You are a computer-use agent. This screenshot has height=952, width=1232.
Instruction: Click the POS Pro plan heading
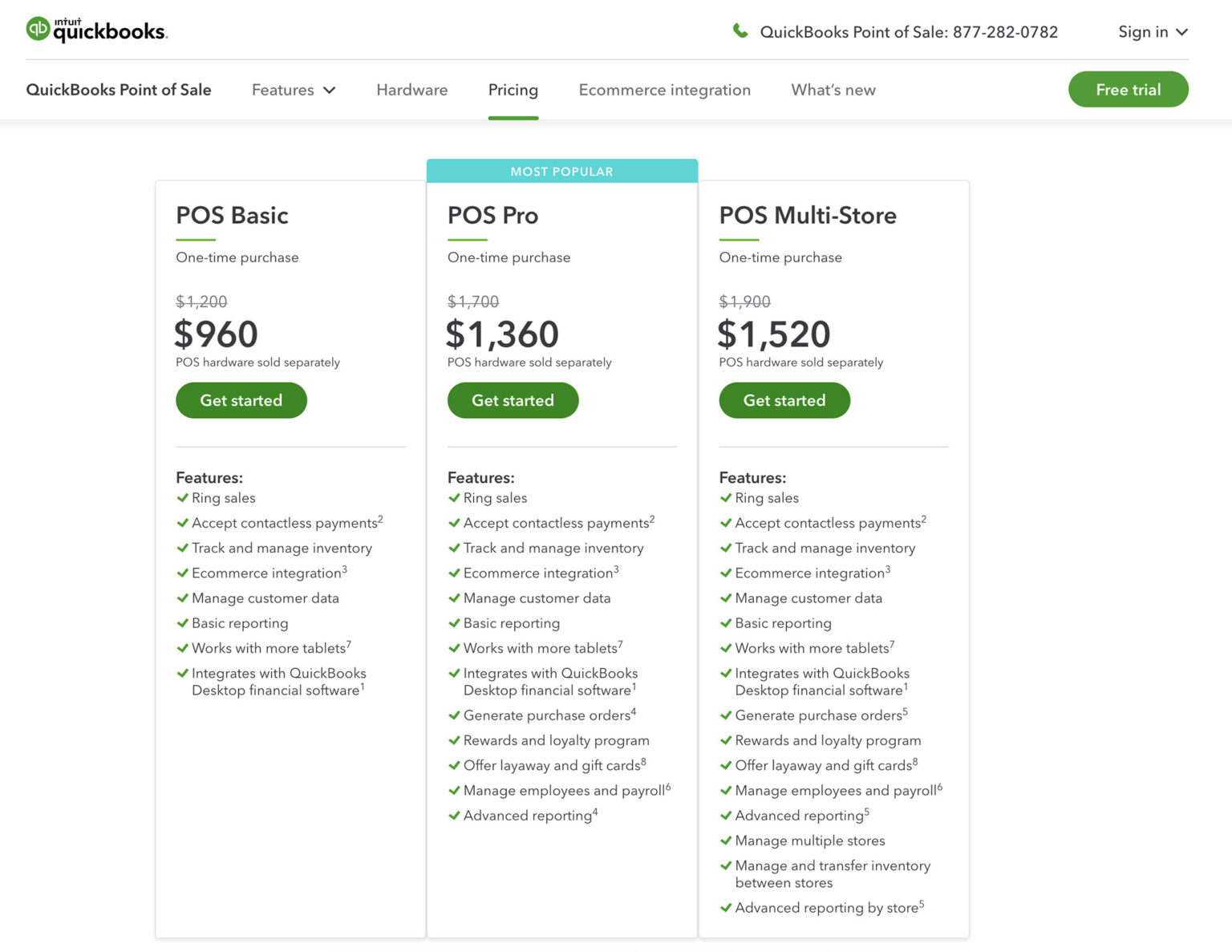point(492,215)
